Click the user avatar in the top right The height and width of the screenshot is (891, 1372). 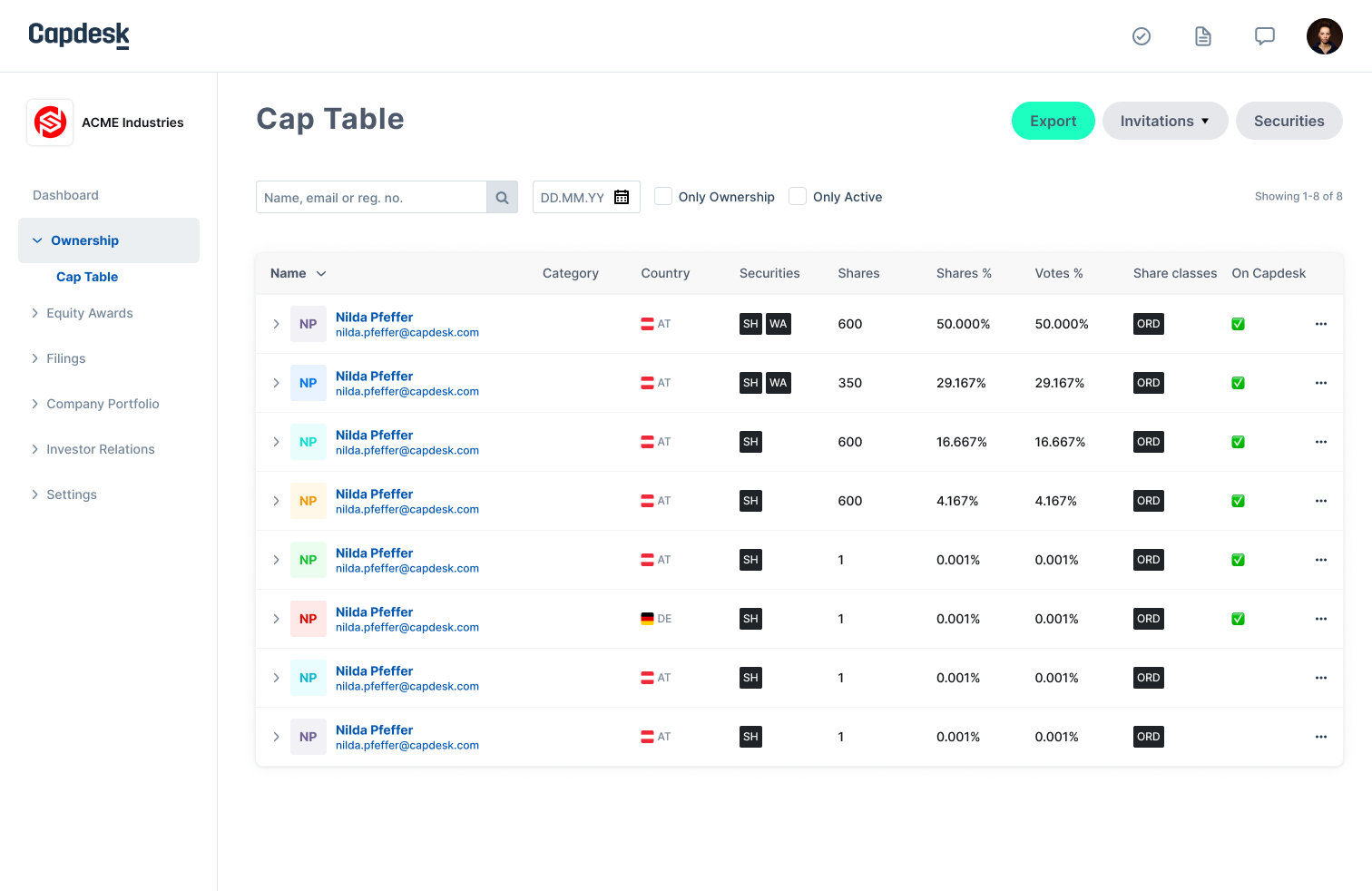pyautogui.click(x=1325, y=36)
